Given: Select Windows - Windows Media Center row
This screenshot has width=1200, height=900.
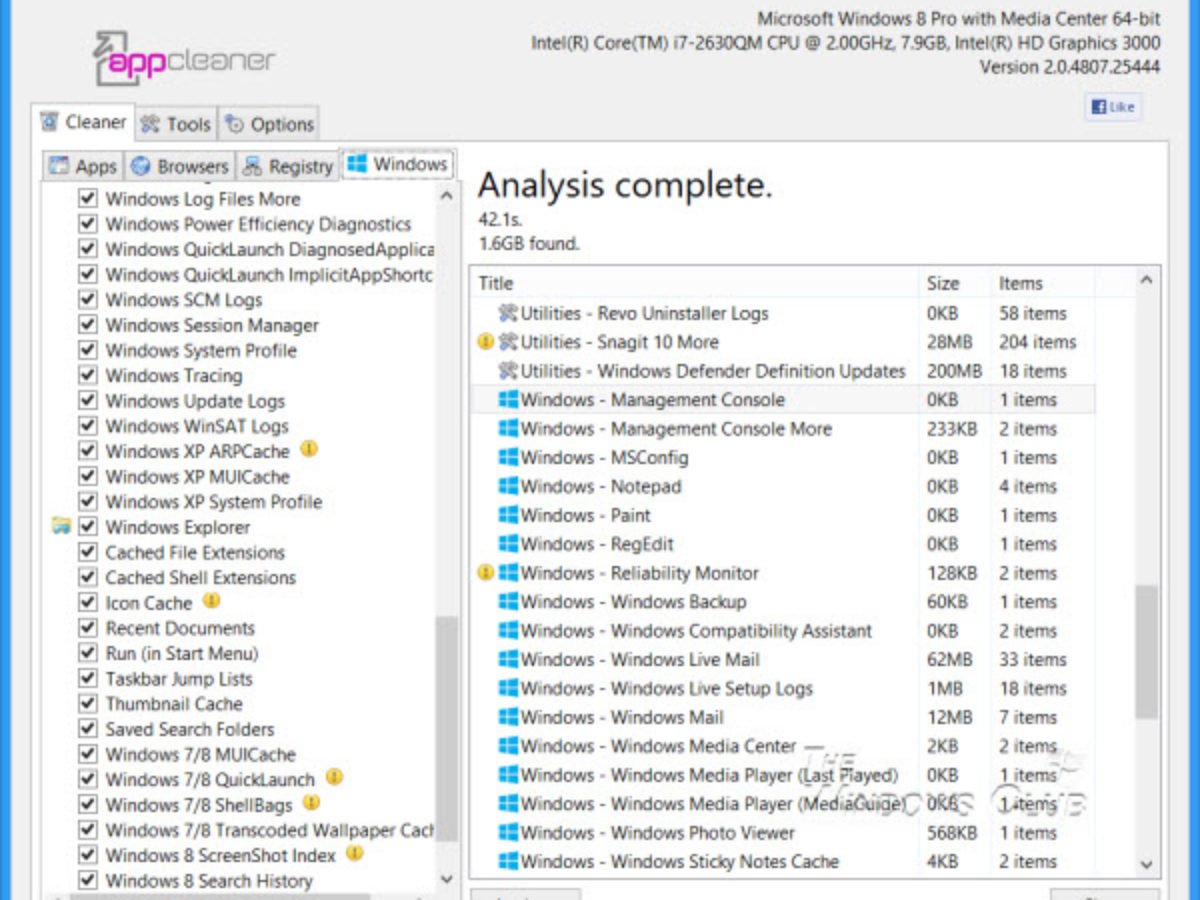Looking at the screenshot, I should tap(782, 746).
